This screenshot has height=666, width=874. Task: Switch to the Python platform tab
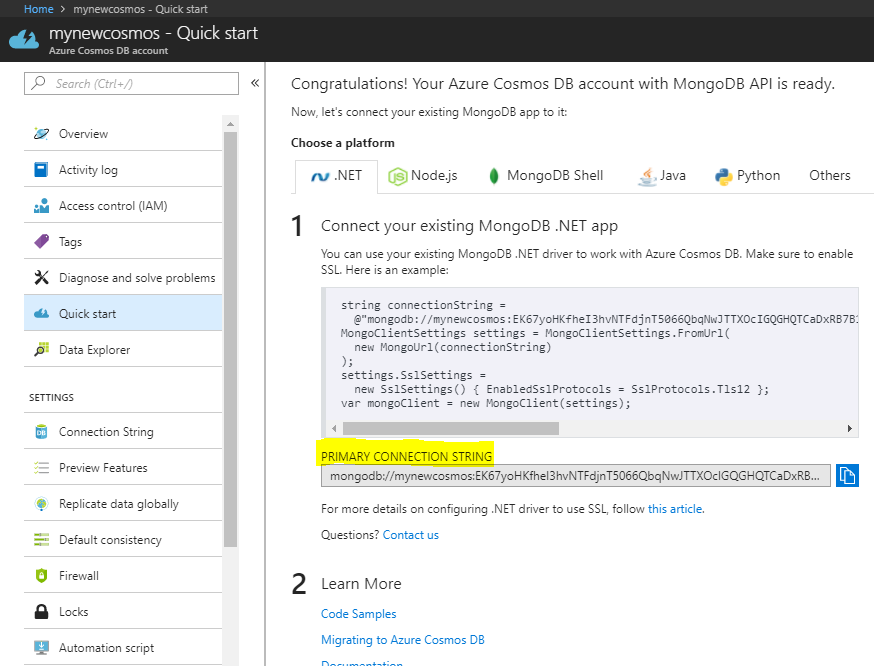tap(747, 176)
